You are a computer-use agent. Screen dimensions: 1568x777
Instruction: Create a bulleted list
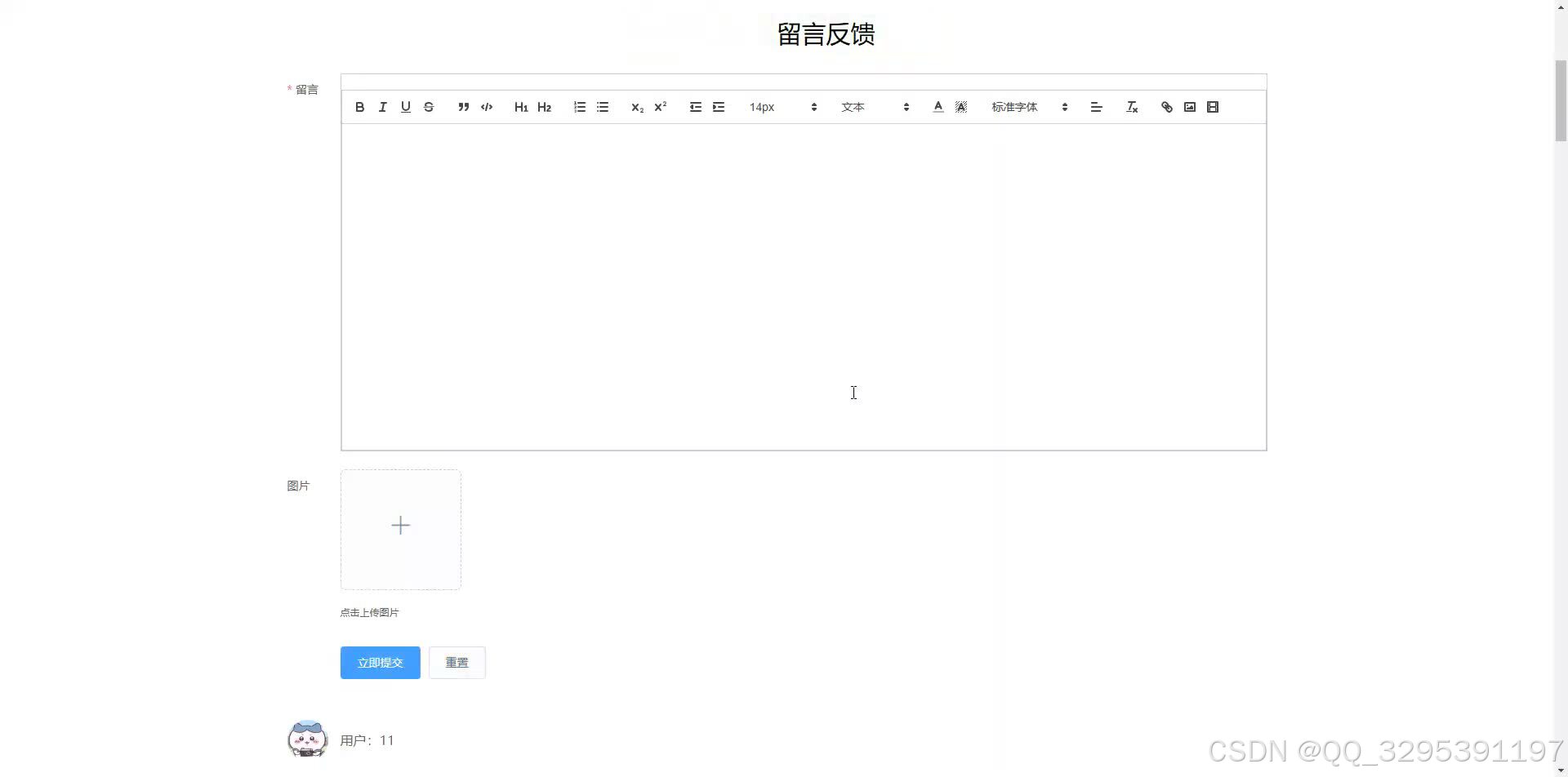pyautogui.click(x=602, y=107)
